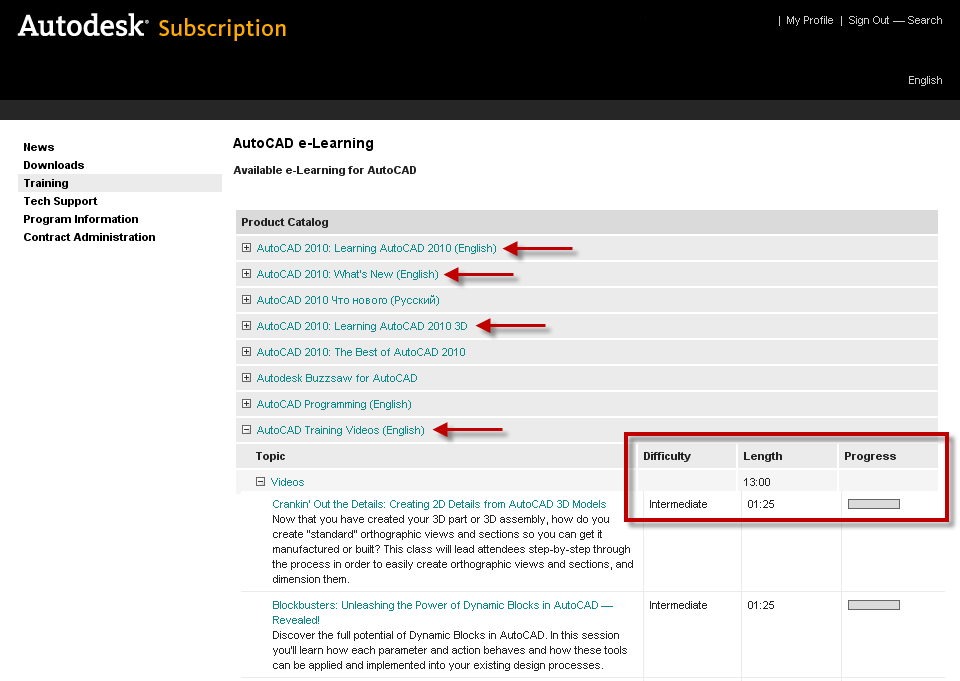Go to News in sidebar

(x=39, y=147)
